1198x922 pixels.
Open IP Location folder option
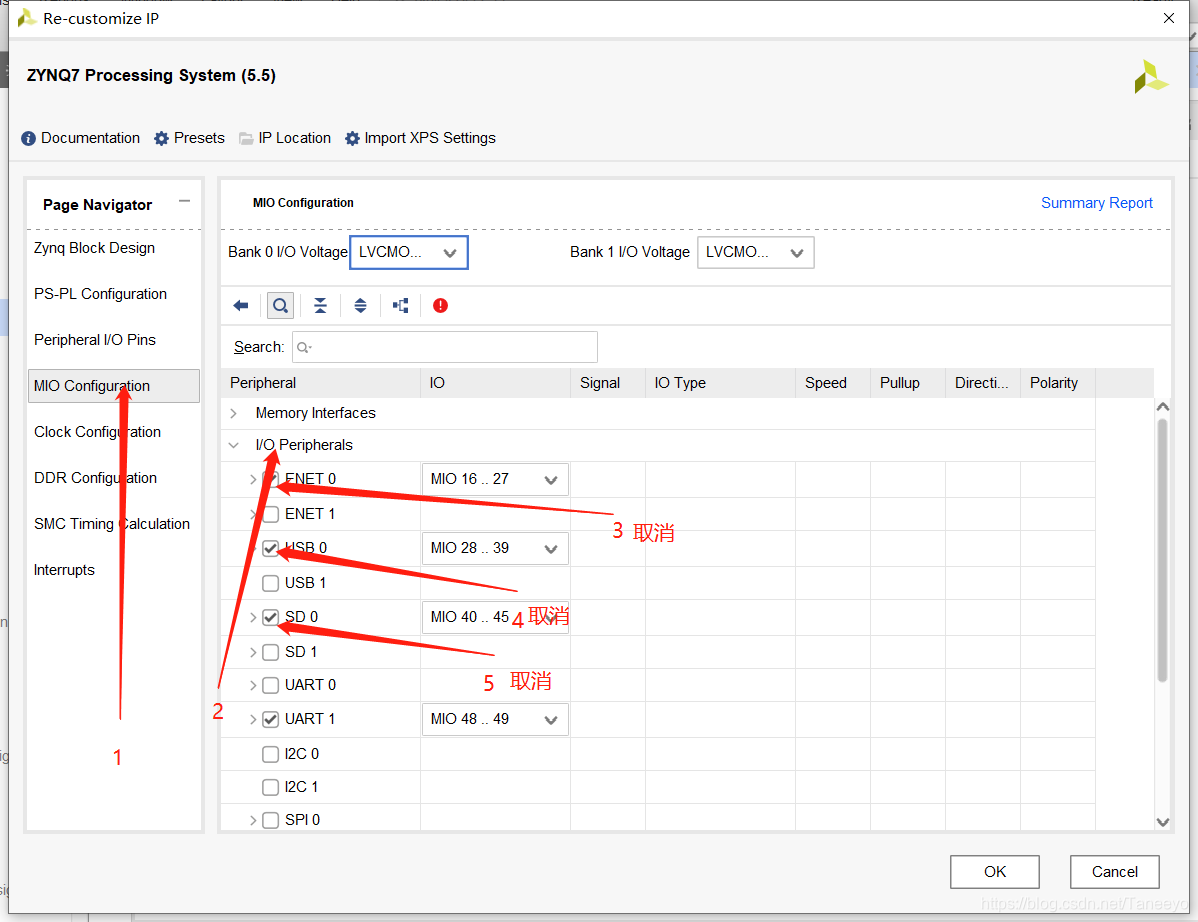[x=285, y=138]
